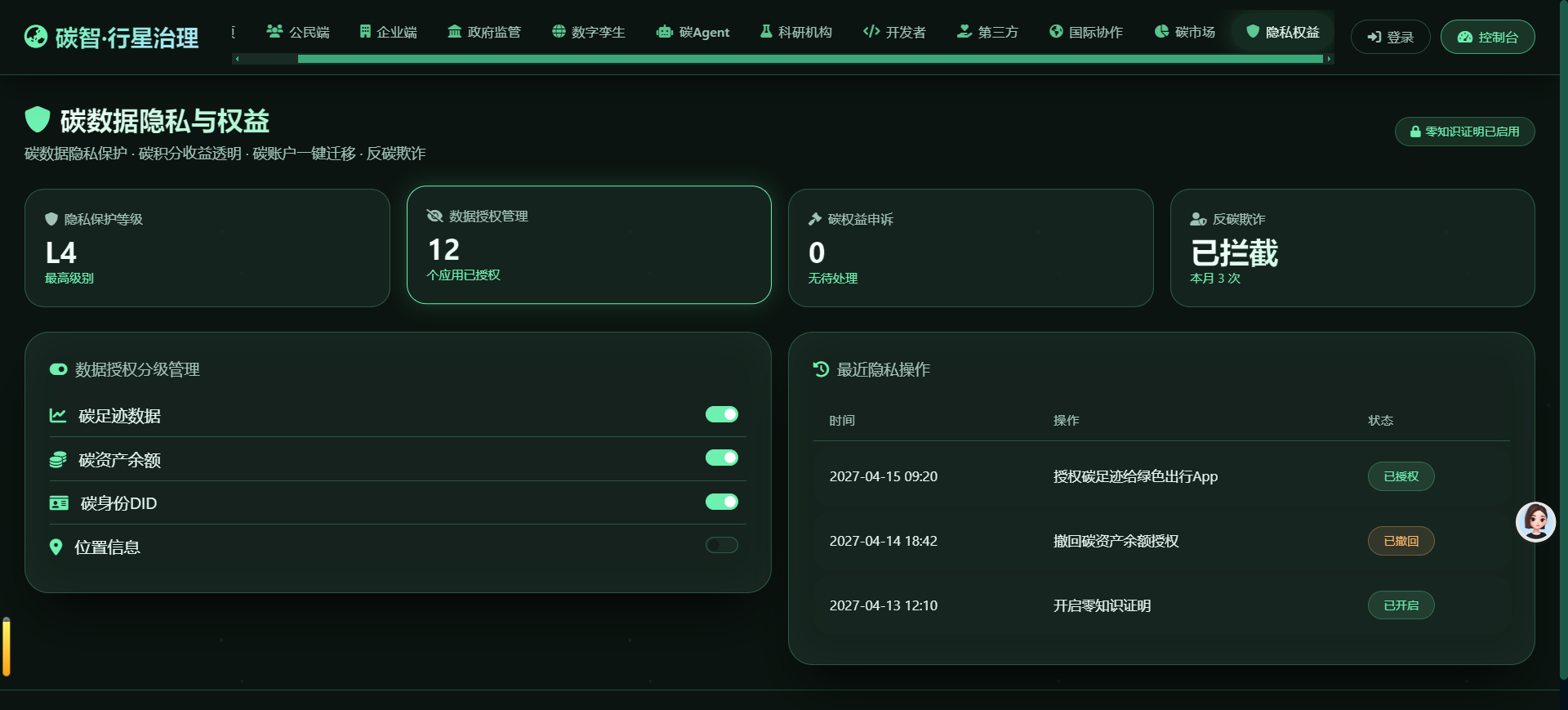Open the 数据授权管理 stat card

click(x=589, y=245)
